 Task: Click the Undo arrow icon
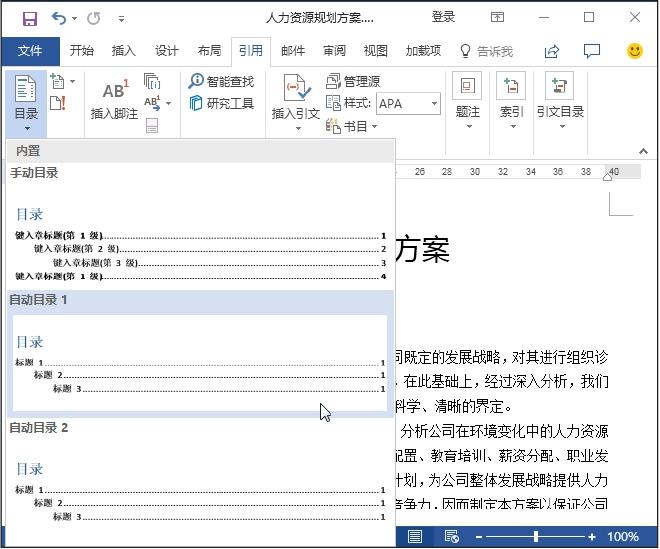(x=58, y=18)
